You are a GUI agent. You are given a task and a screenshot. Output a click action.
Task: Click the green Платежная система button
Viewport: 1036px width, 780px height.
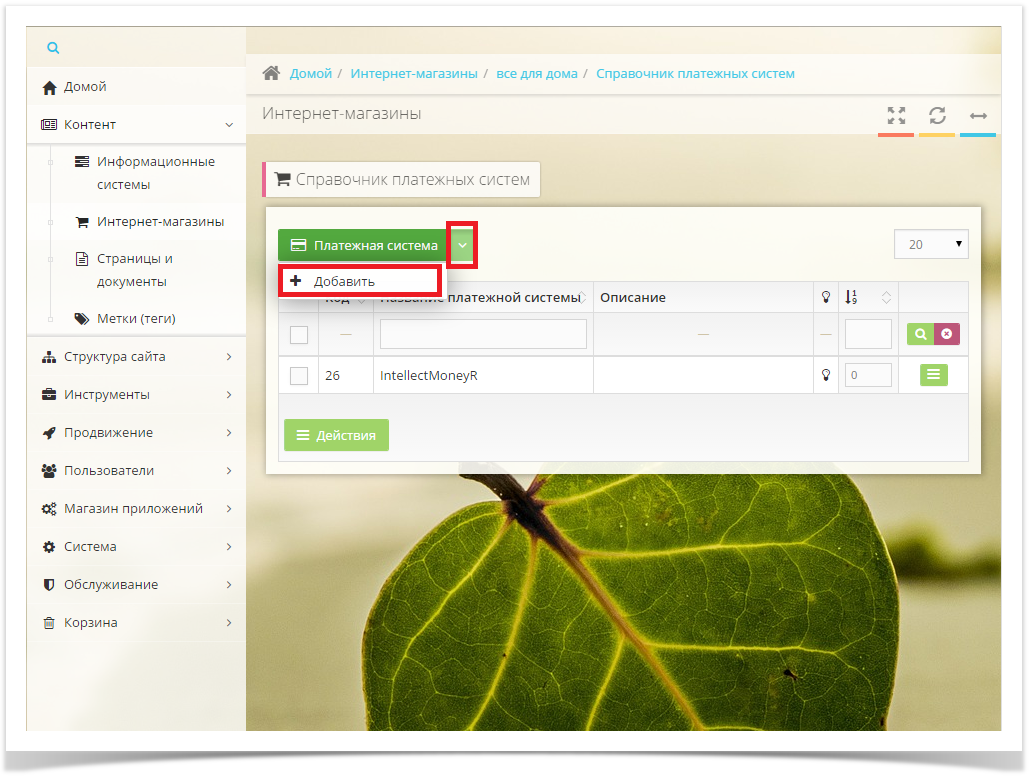coord(364,245)
